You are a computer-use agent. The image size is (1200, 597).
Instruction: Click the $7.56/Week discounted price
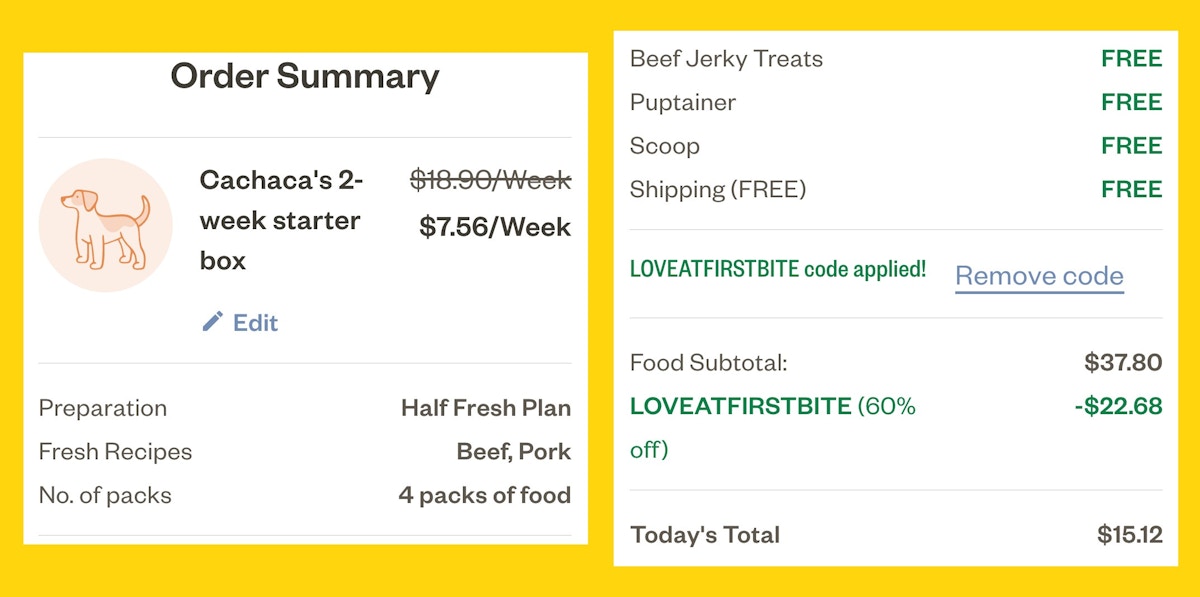(495, 227)
